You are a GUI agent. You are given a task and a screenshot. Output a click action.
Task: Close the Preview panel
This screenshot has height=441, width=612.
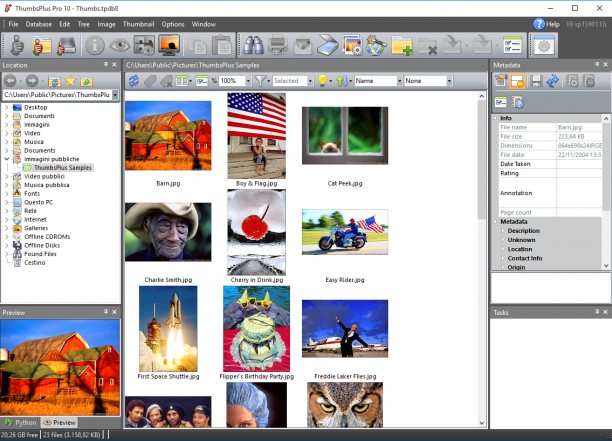click(114, 312)
